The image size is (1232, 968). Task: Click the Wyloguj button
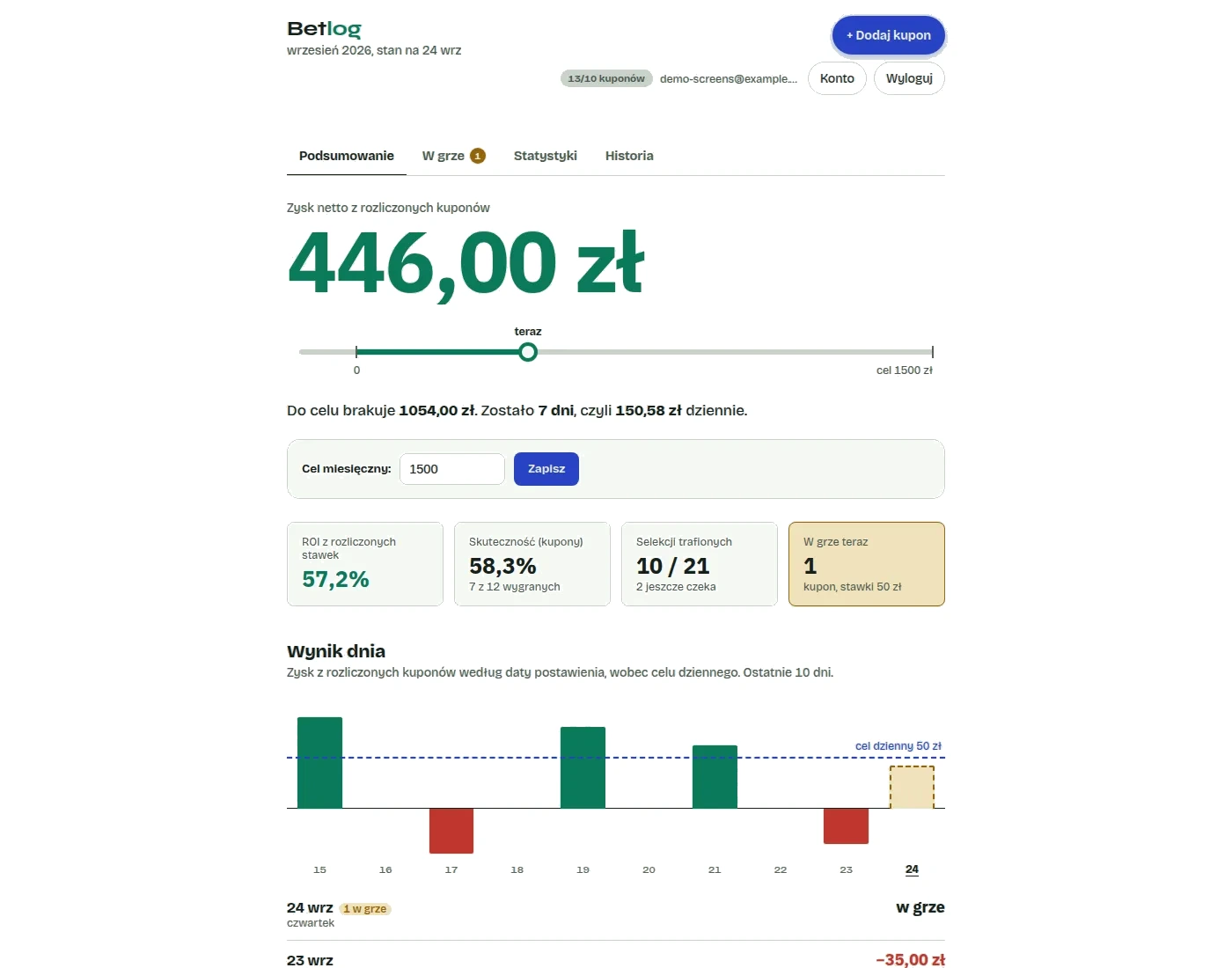click(x=909, y=78)
